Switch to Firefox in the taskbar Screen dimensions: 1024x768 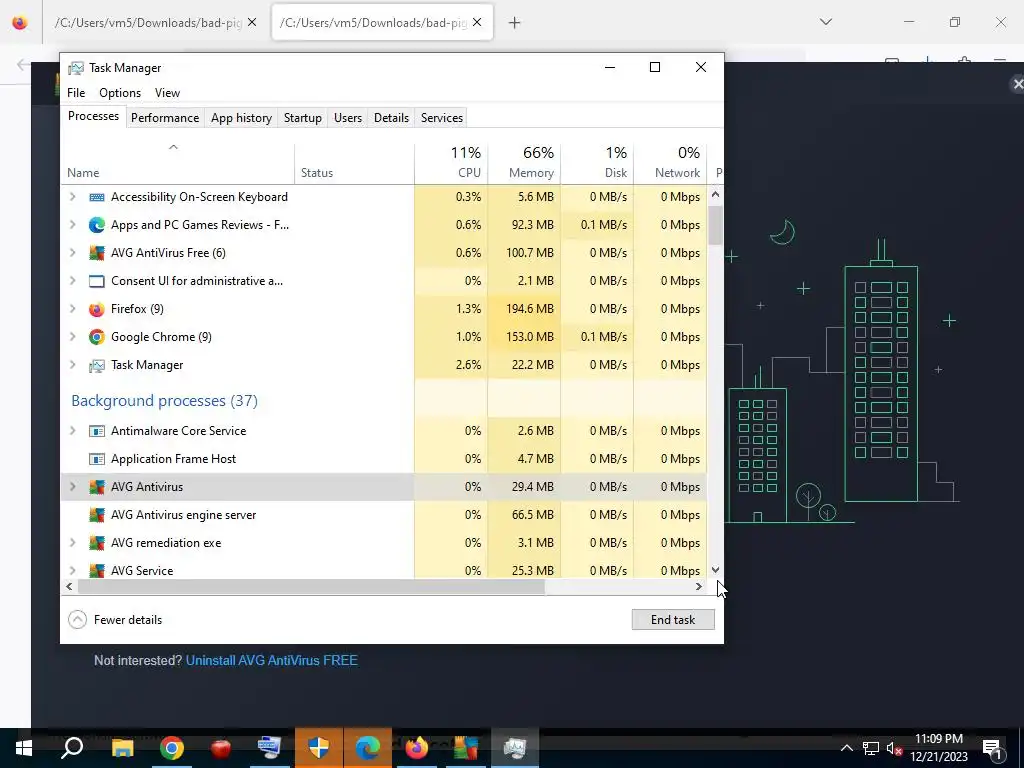tap(417, 748)
